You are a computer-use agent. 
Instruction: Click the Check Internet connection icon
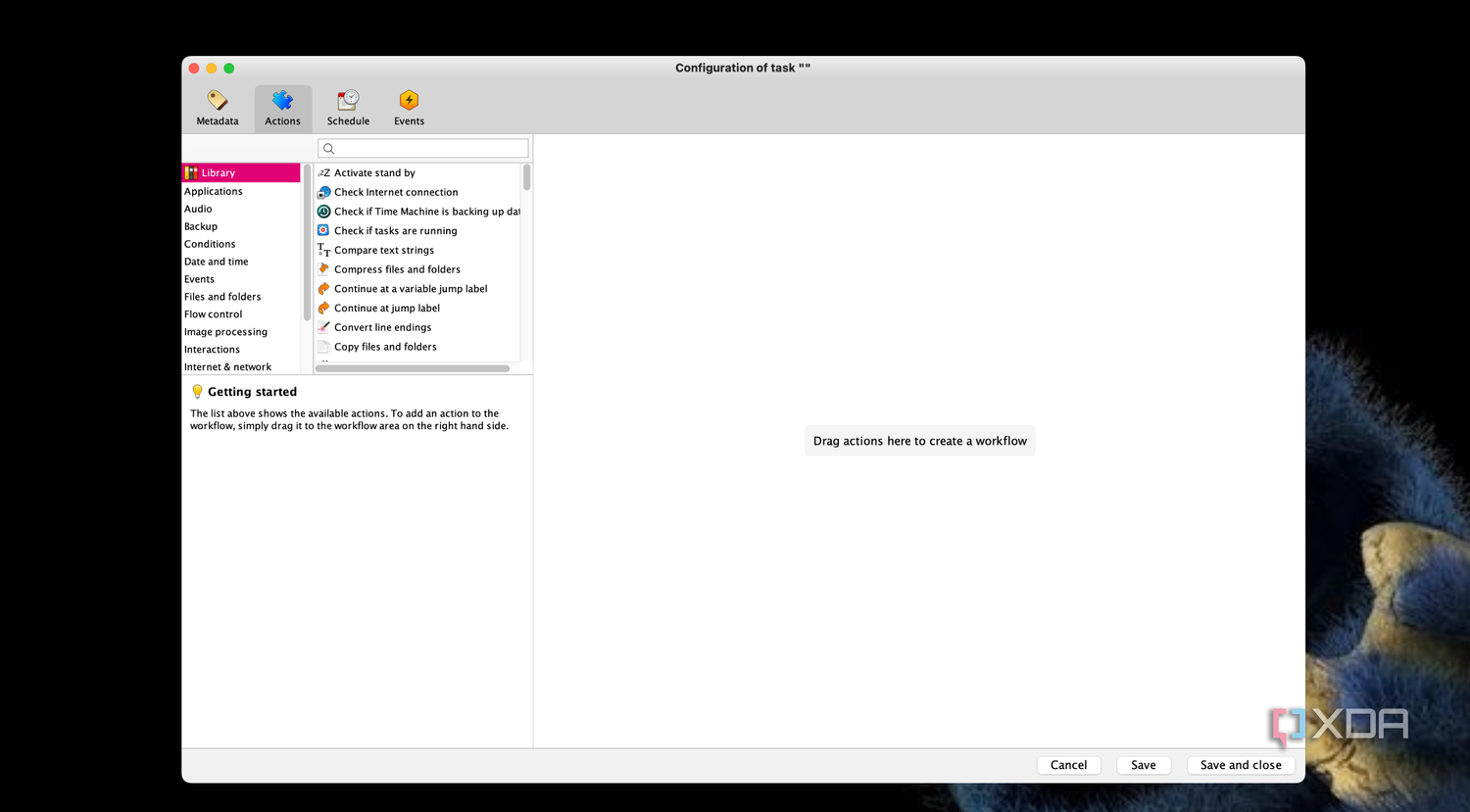323,192
